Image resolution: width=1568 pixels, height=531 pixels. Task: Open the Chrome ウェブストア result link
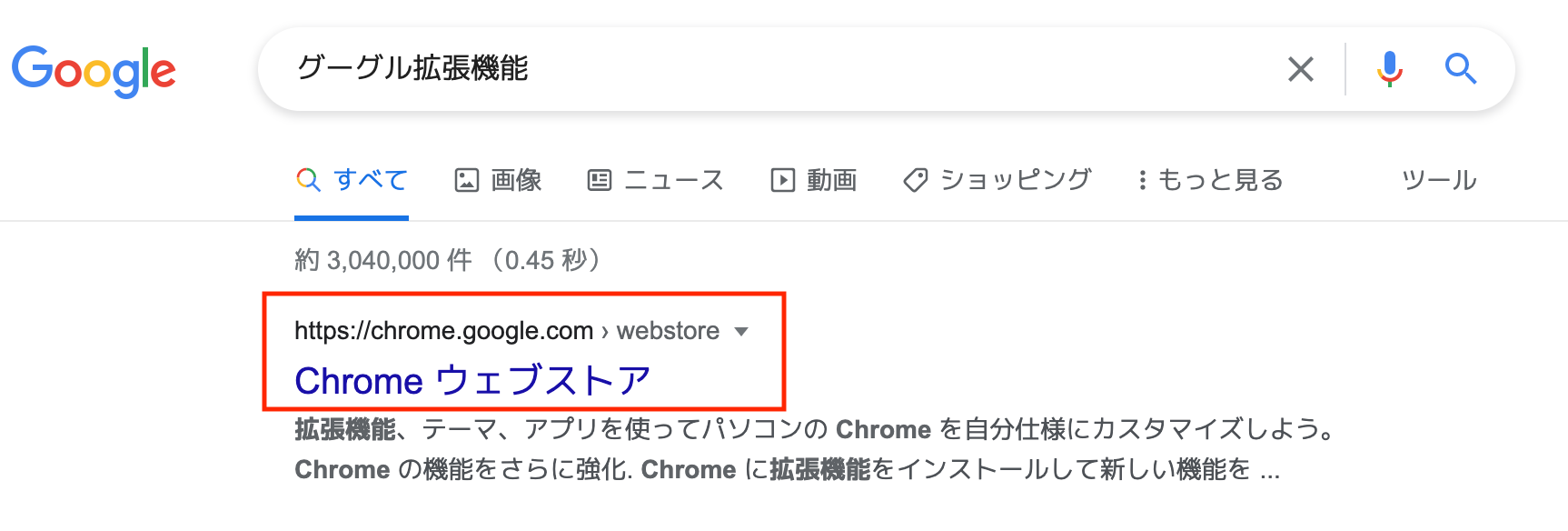point(472,380)
